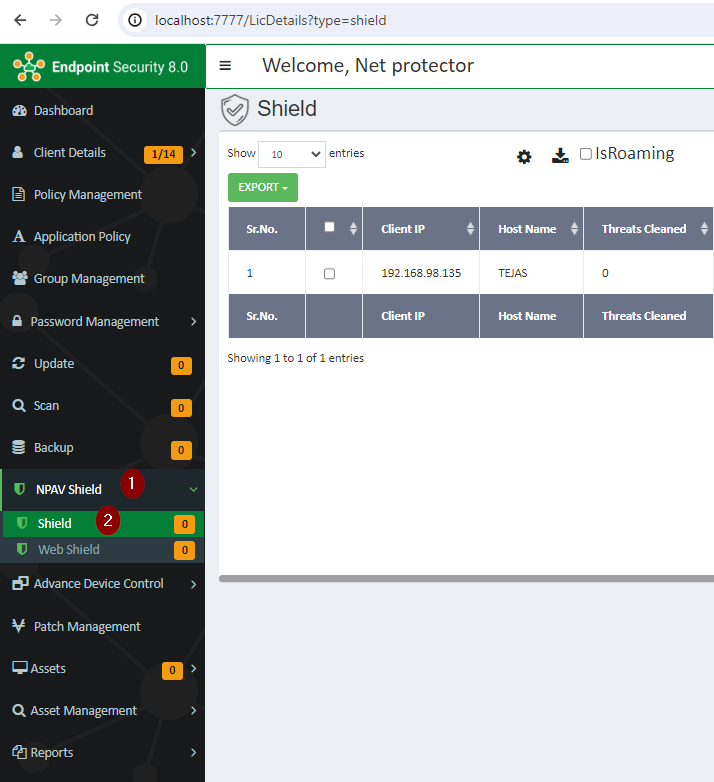Click the Web Shield count badge
Viewport: 714px width, 782px height.
coord(184,550)
